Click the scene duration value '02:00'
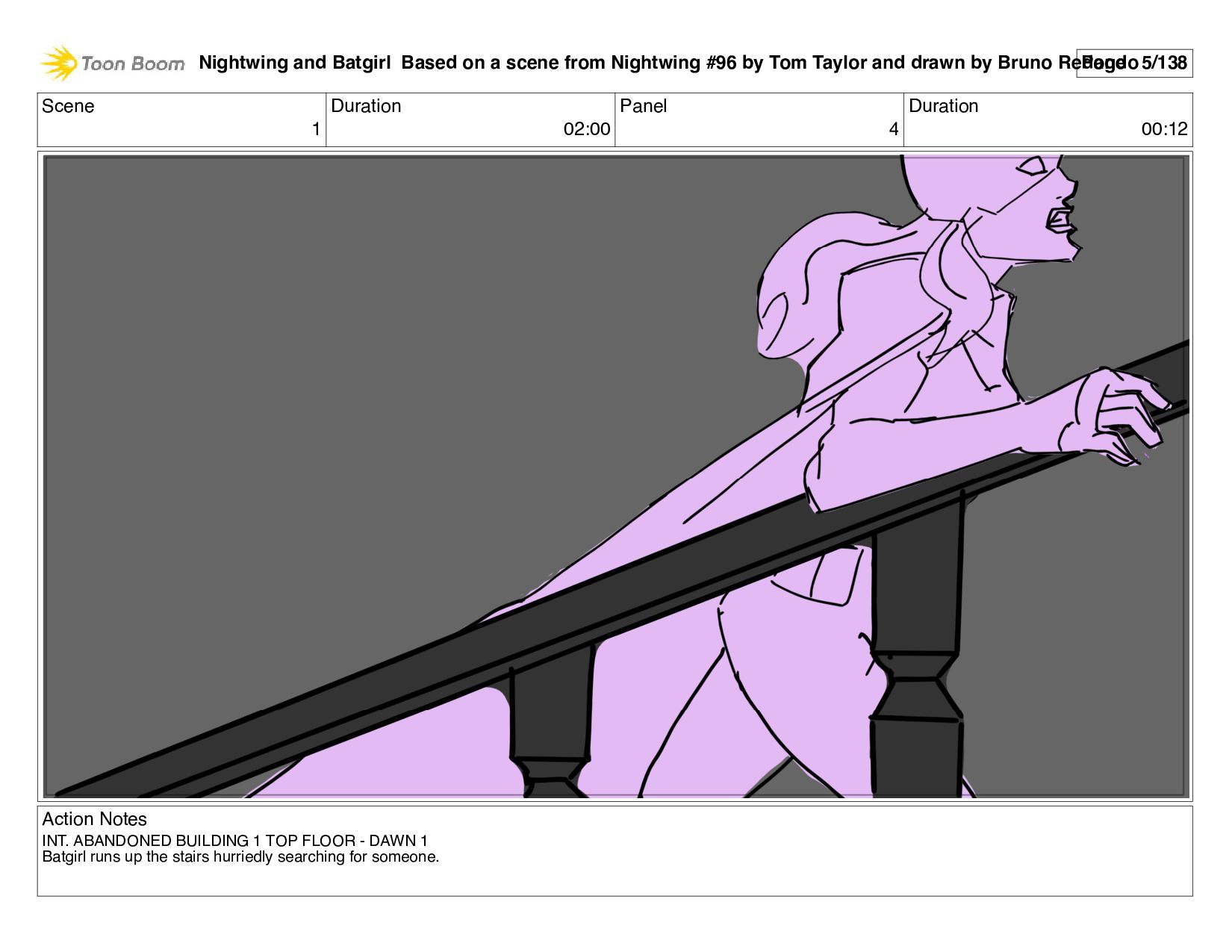This screenshot has height=952, width=1232. point(587,129)
